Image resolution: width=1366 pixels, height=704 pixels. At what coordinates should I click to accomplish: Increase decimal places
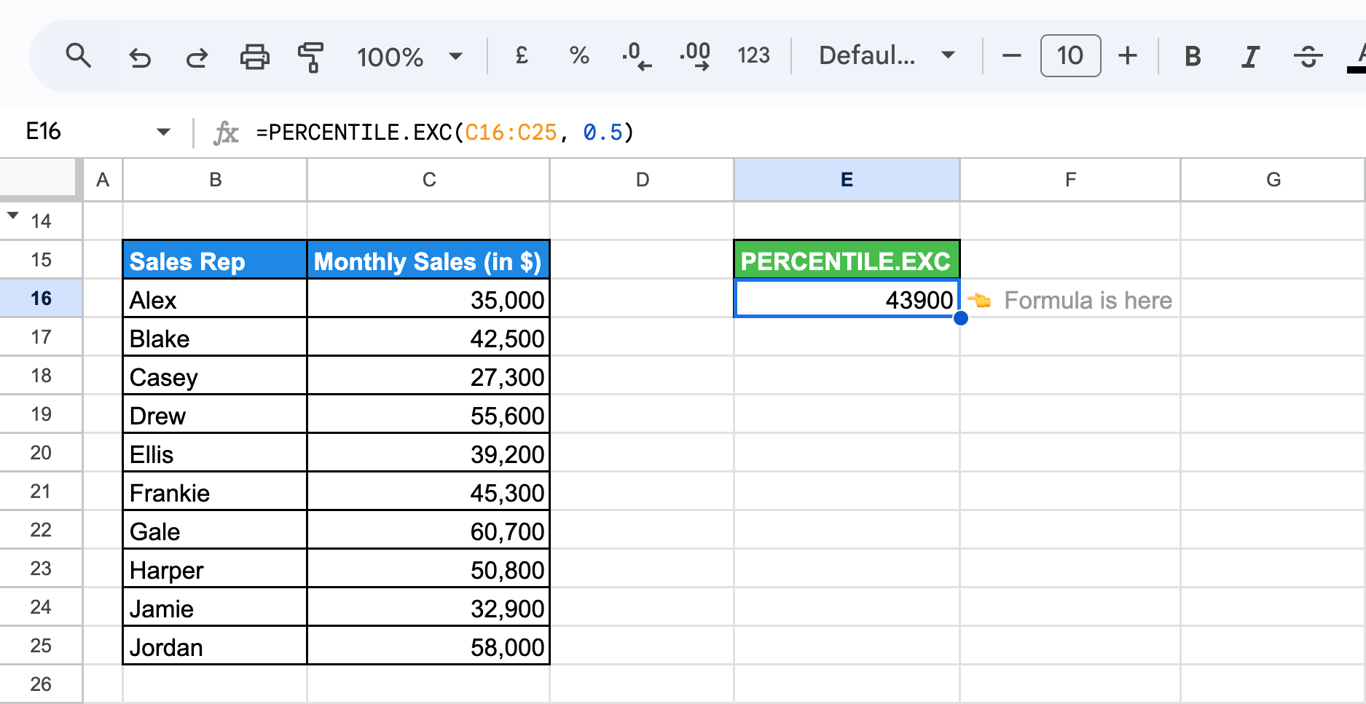(x=695, y=56)
